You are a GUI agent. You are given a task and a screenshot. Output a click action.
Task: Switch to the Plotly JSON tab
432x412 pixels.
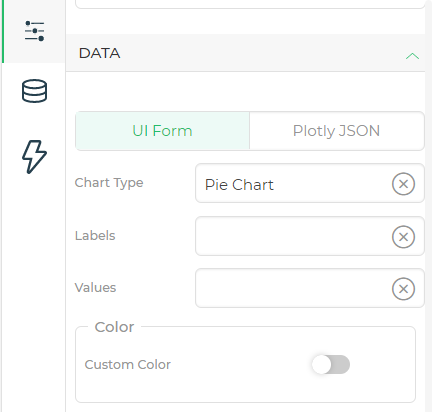pos(337,131)
